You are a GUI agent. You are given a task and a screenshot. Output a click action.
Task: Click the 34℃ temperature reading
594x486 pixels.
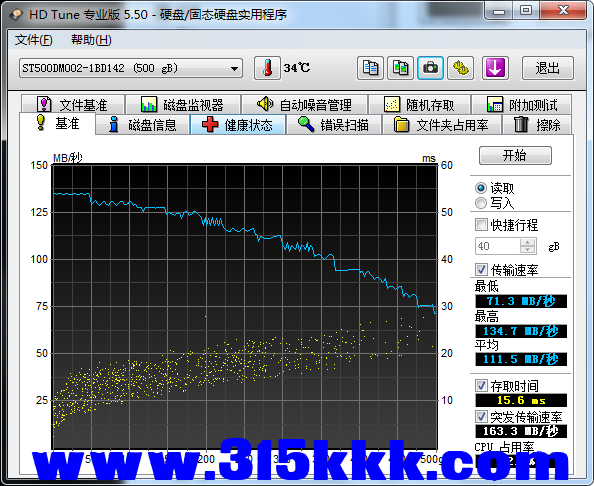tap(297, 68)
